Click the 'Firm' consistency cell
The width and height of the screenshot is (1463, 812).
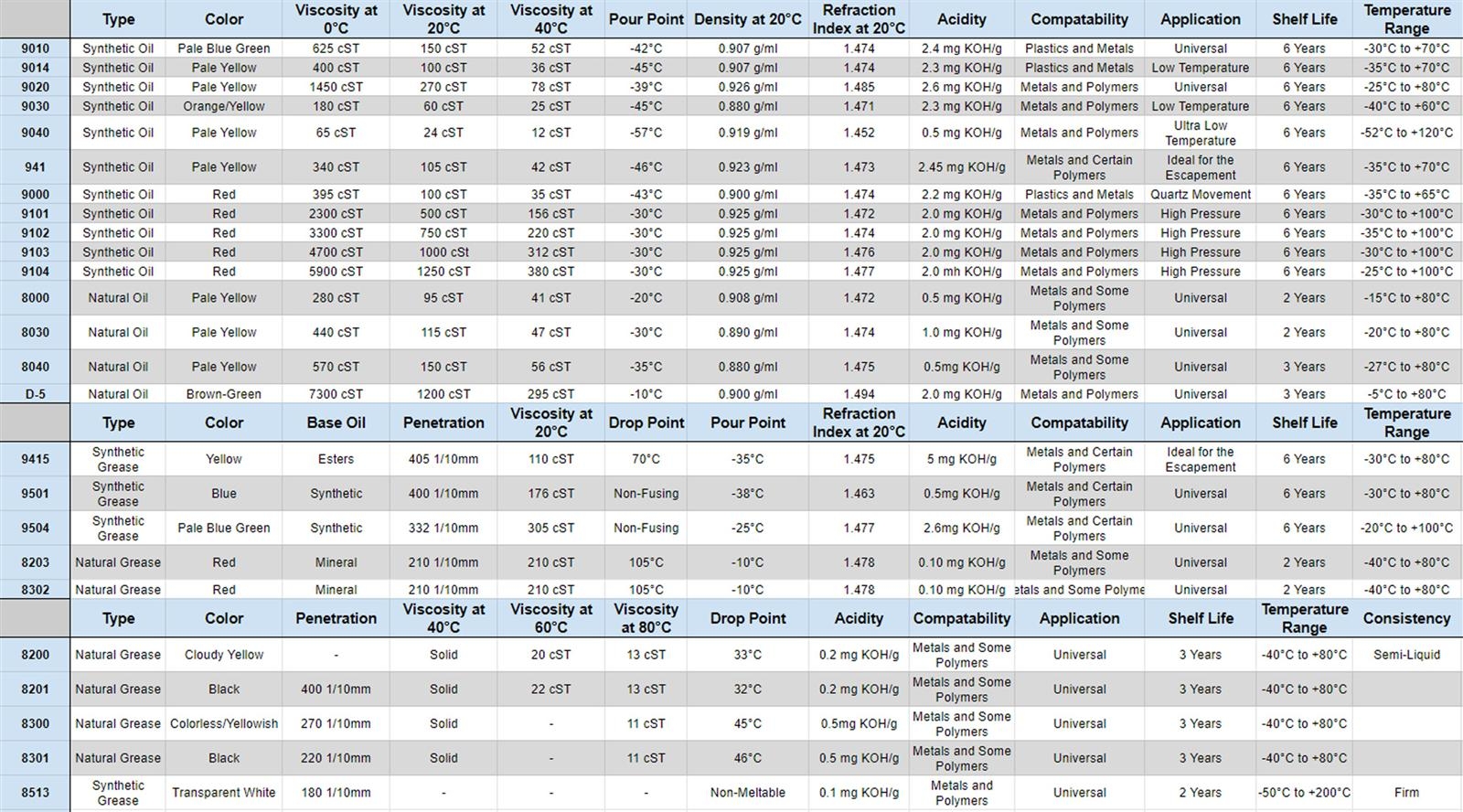[x=1406, y=793]
